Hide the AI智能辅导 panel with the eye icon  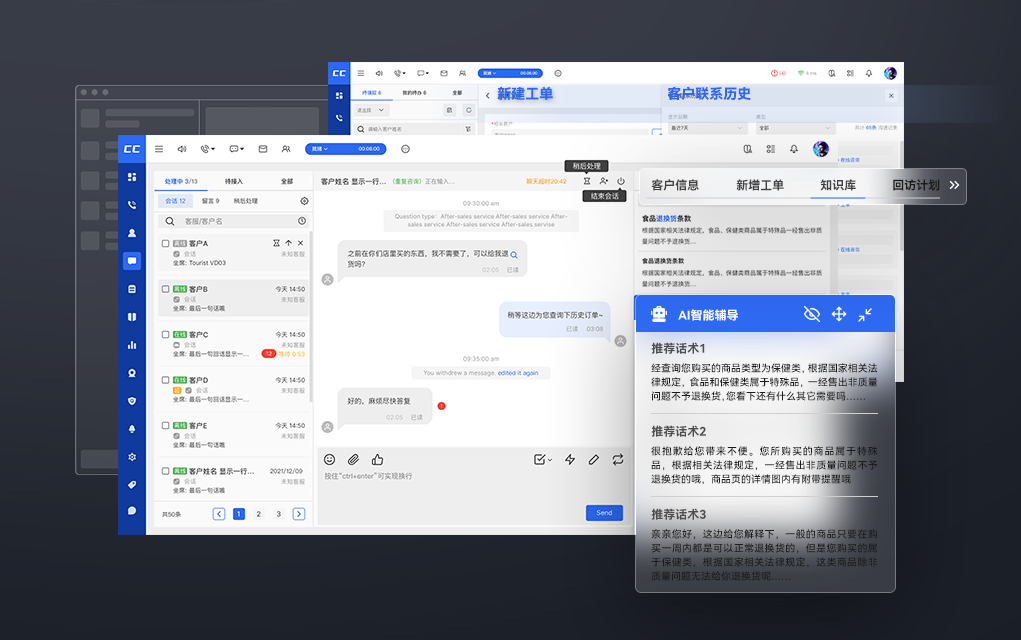click(813, 314)
